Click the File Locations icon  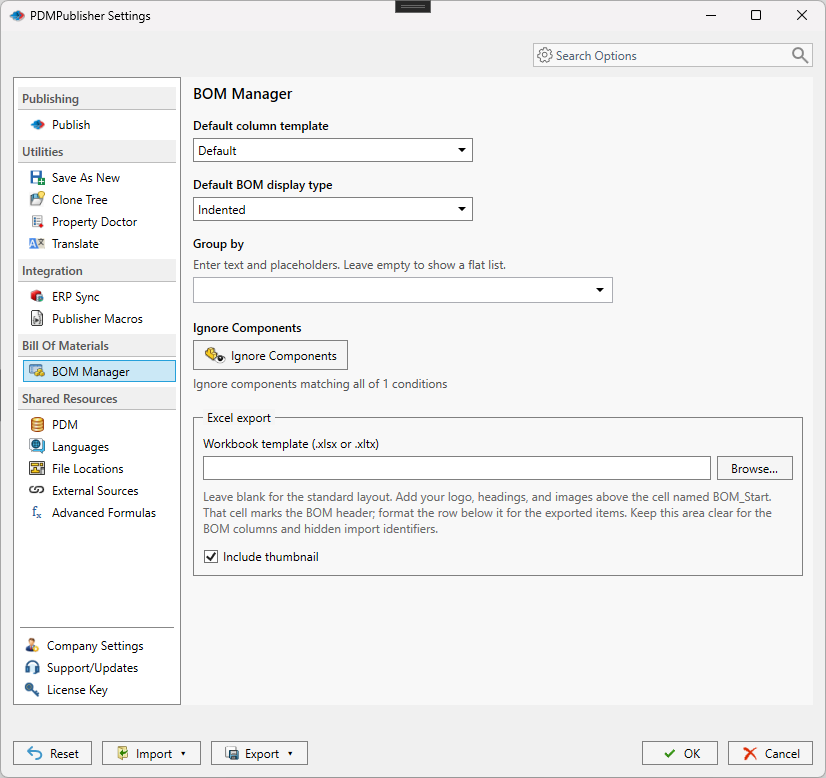tap(37, 468)
